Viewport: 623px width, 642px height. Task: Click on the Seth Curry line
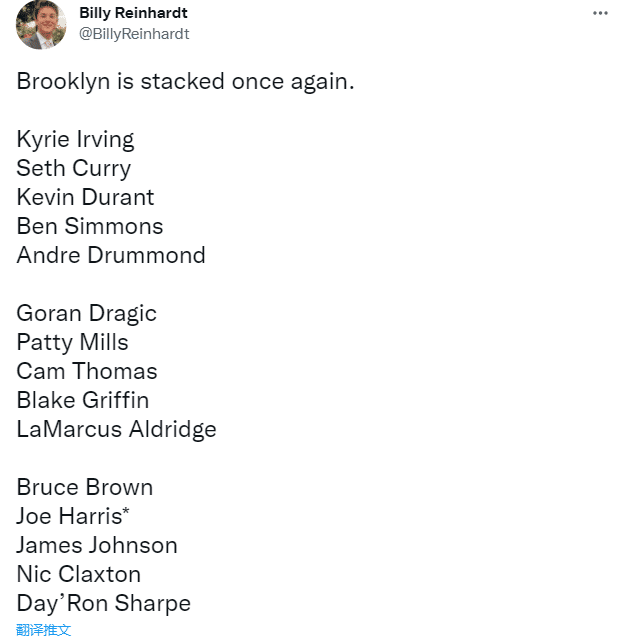73,168
